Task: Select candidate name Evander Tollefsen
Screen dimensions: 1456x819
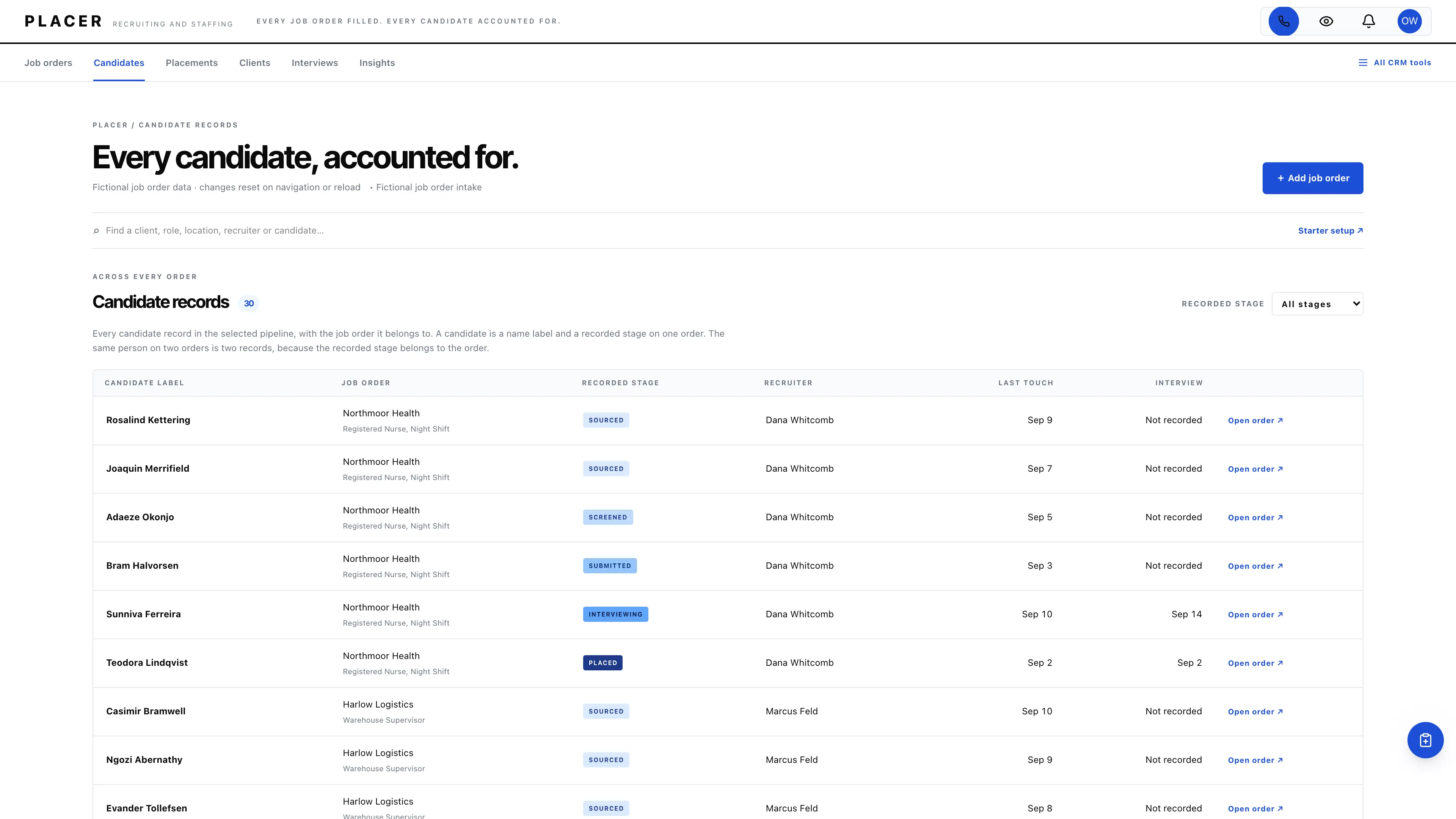Action: (146, 808)
